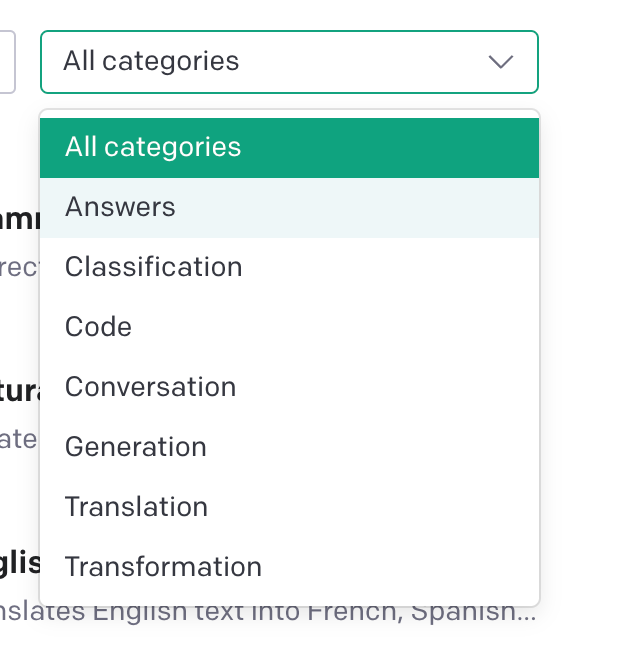Click the bold title fragment ending in 'glis'
Viewport: 626px width, 652px height.
(x=20, y=563)
